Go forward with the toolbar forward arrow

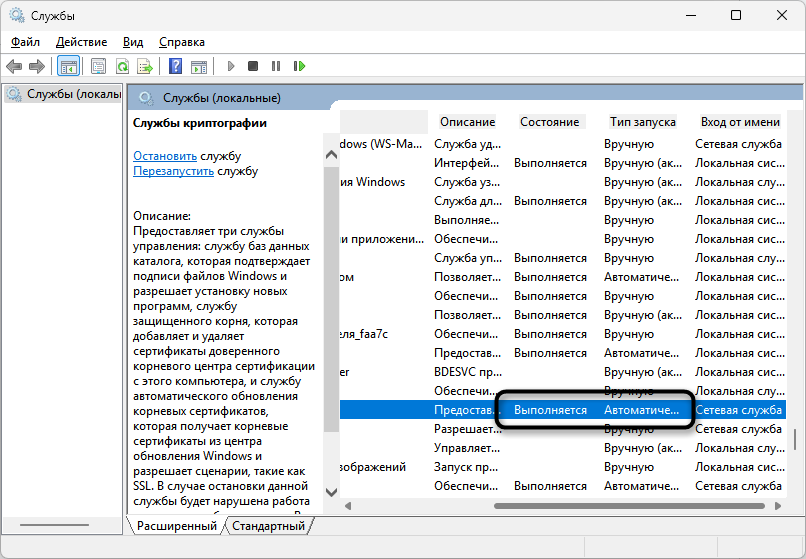(x=37, y=66)
